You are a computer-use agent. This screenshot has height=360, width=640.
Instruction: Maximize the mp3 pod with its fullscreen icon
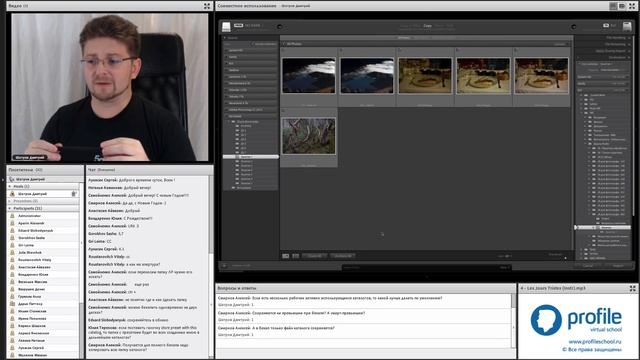(632, 288)
